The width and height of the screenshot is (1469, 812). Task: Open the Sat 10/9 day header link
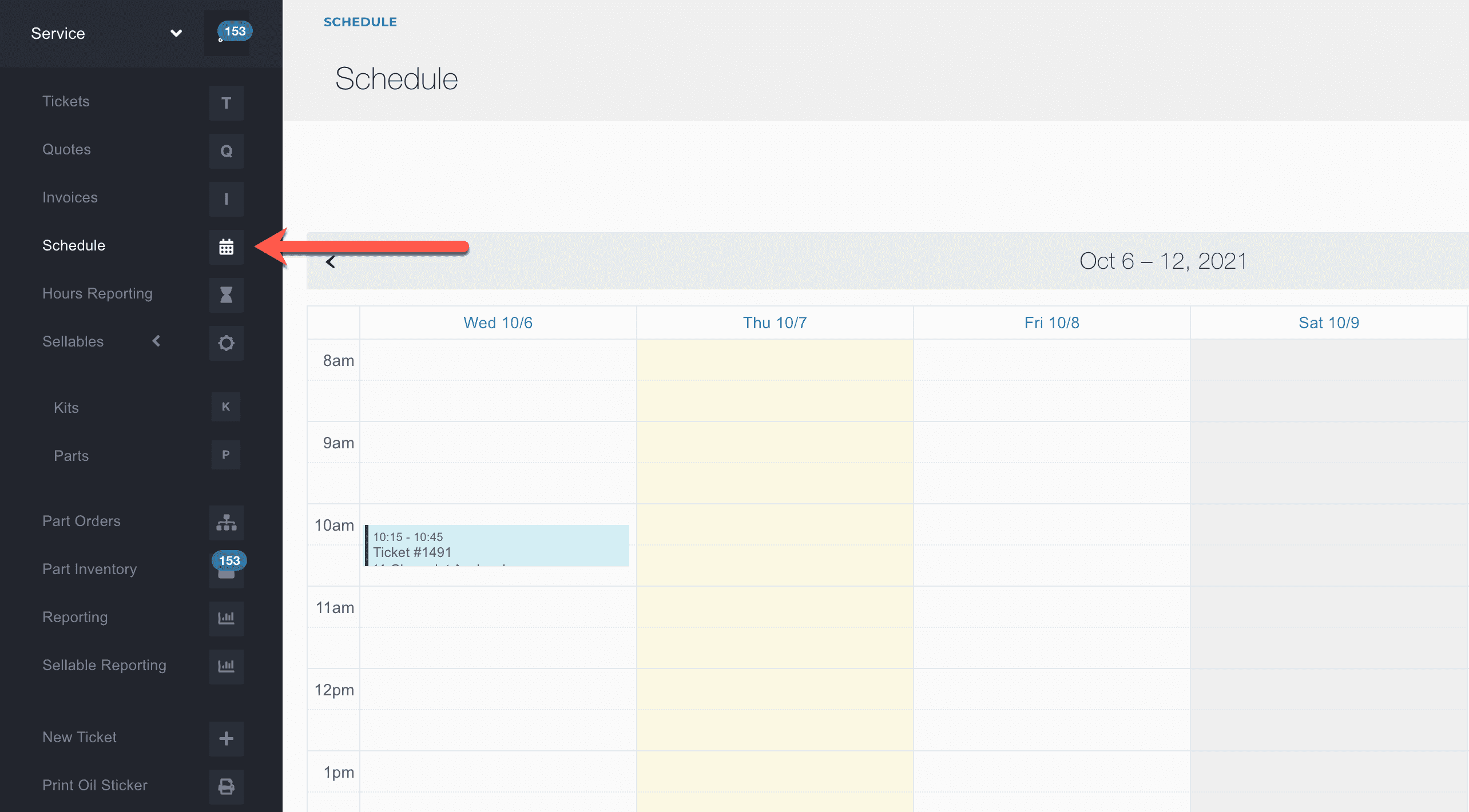click(1328, 323)
